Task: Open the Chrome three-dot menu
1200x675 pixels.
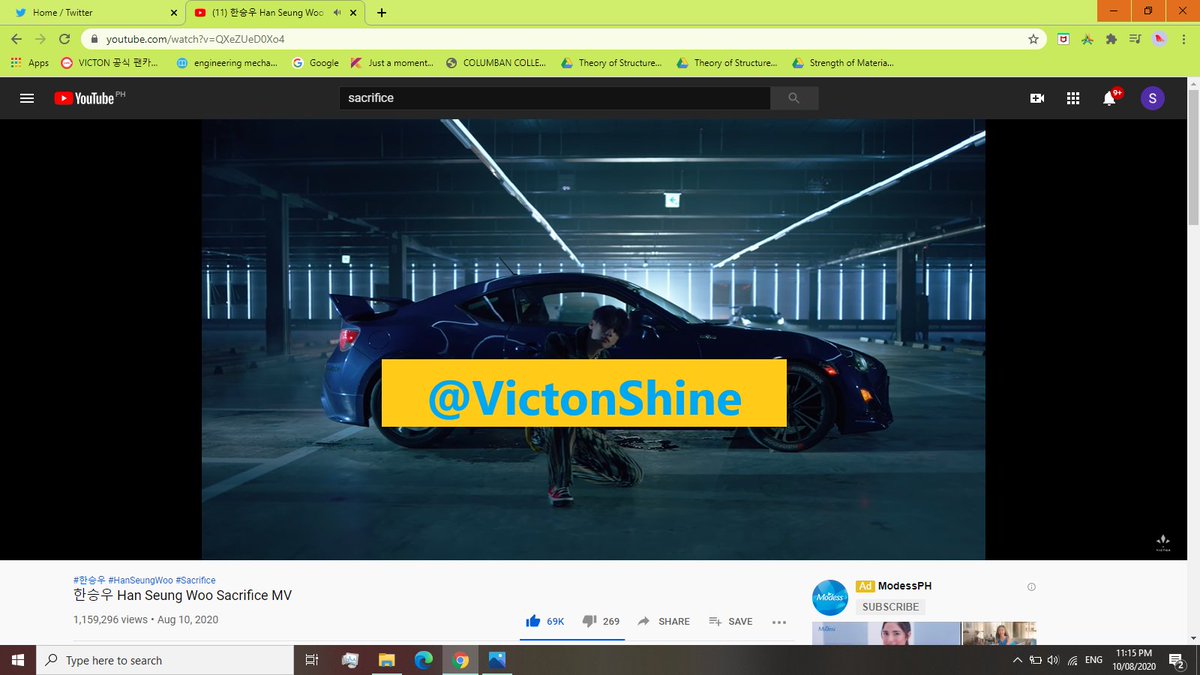Action: click(x=1184, y=39)
